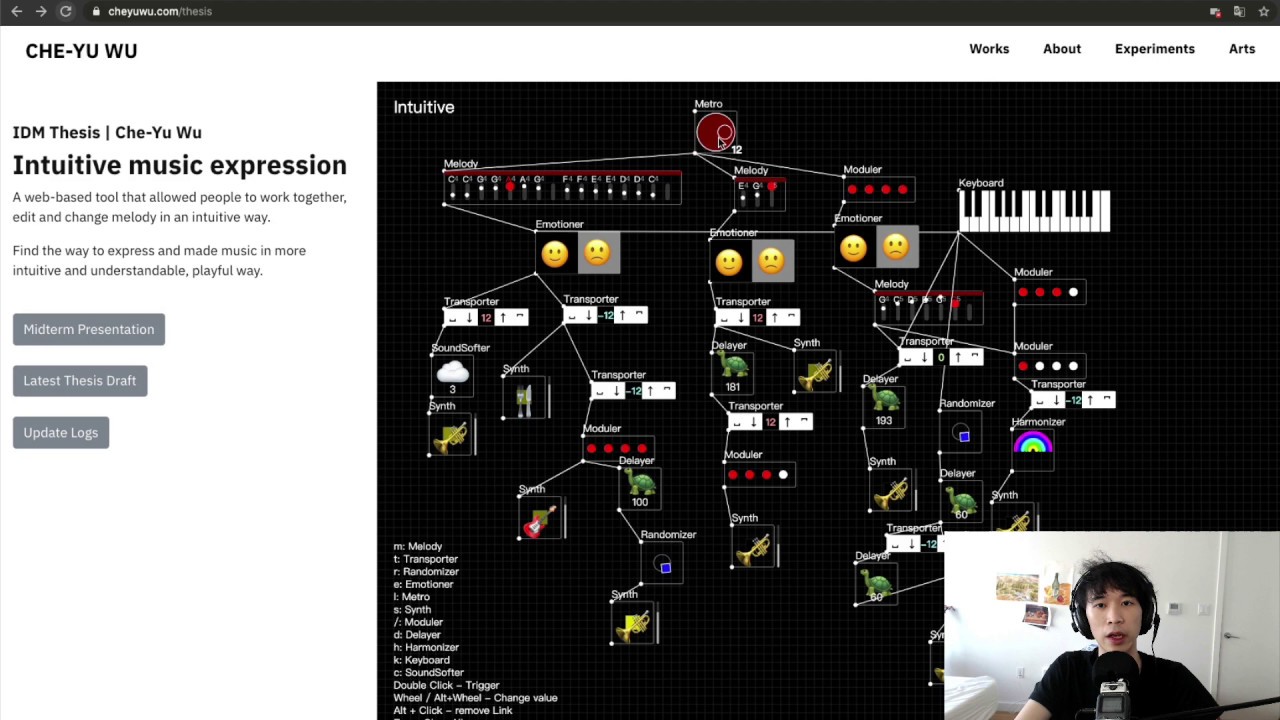Screen dimensions: 1280x720
Task: Click the volume bar beside fork-and-knife Synth
Action: pyautogui.click(x=547, y=399)
